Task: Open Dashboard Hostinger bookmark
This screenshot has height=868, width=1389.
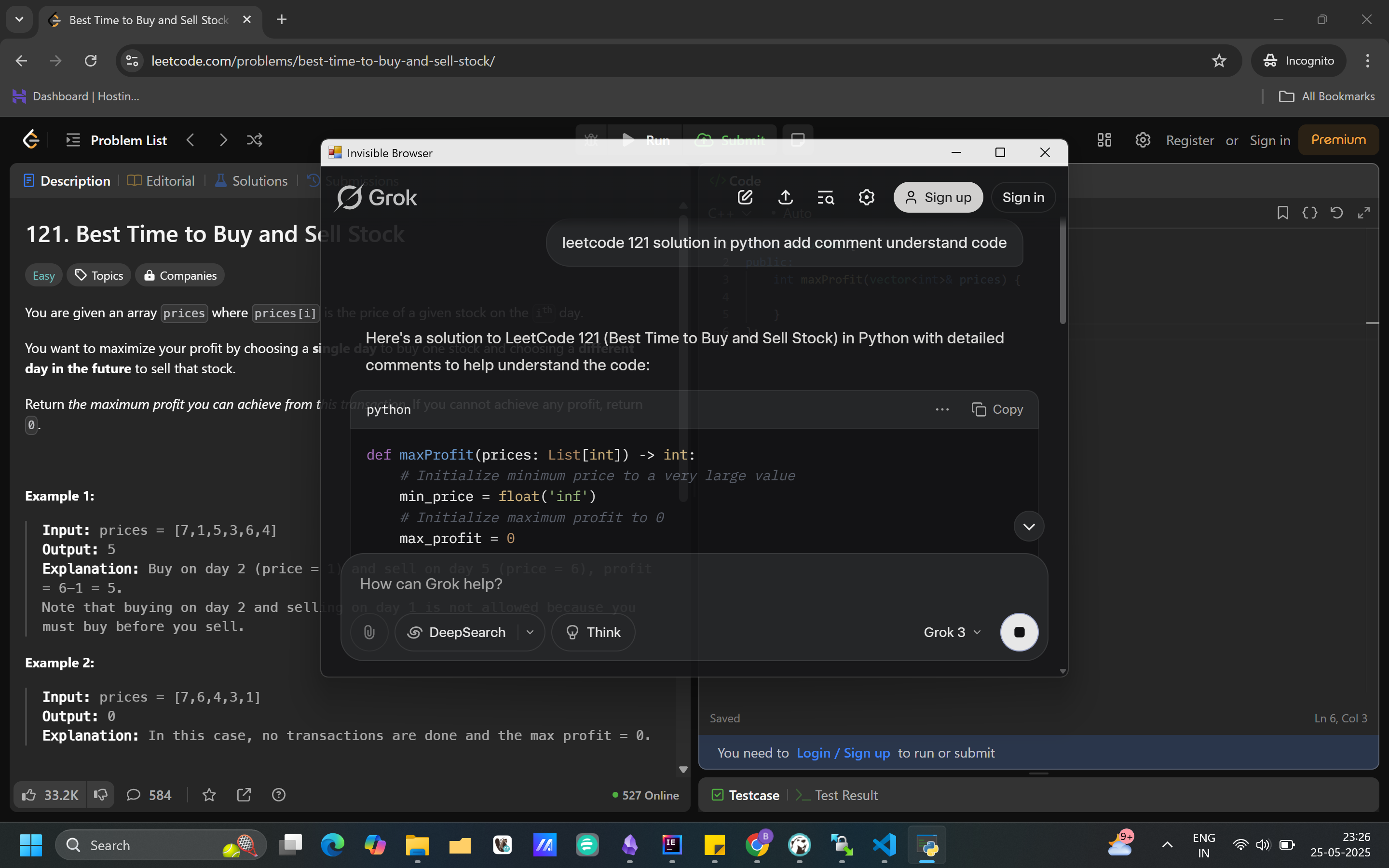Action: pos(76,96)
